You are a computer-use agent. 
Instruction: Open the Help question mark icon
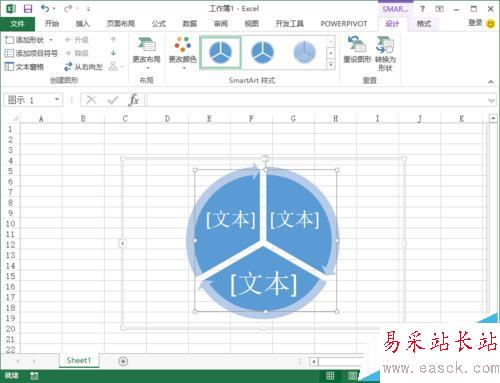[x=422, y=9]
